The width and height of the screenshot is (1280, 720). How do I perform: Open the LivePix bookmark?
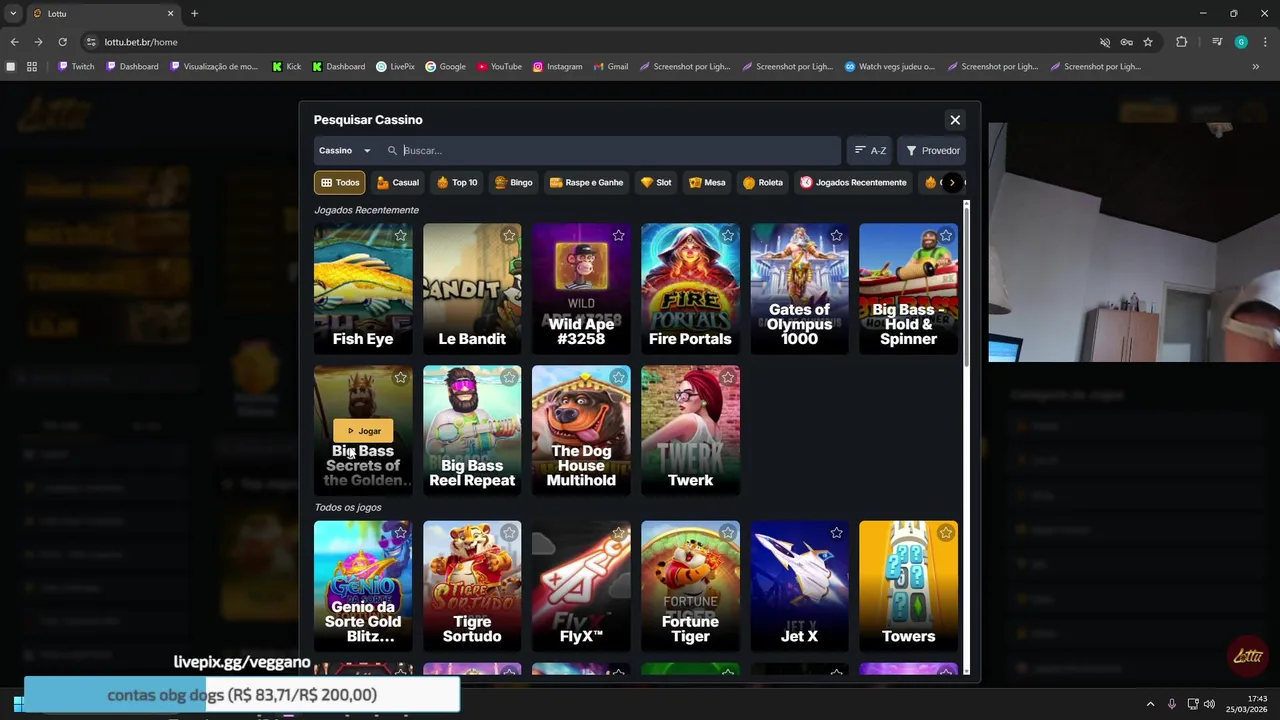point(395,67)
